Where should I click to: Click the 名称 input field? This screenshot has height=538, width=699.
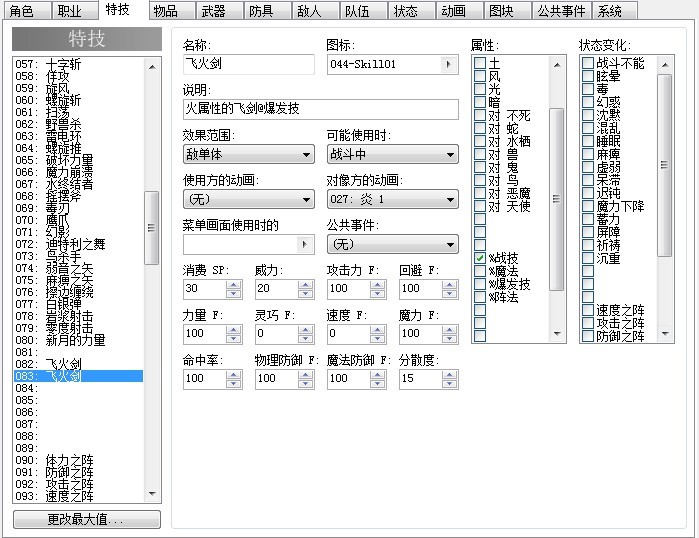(249, 64)
